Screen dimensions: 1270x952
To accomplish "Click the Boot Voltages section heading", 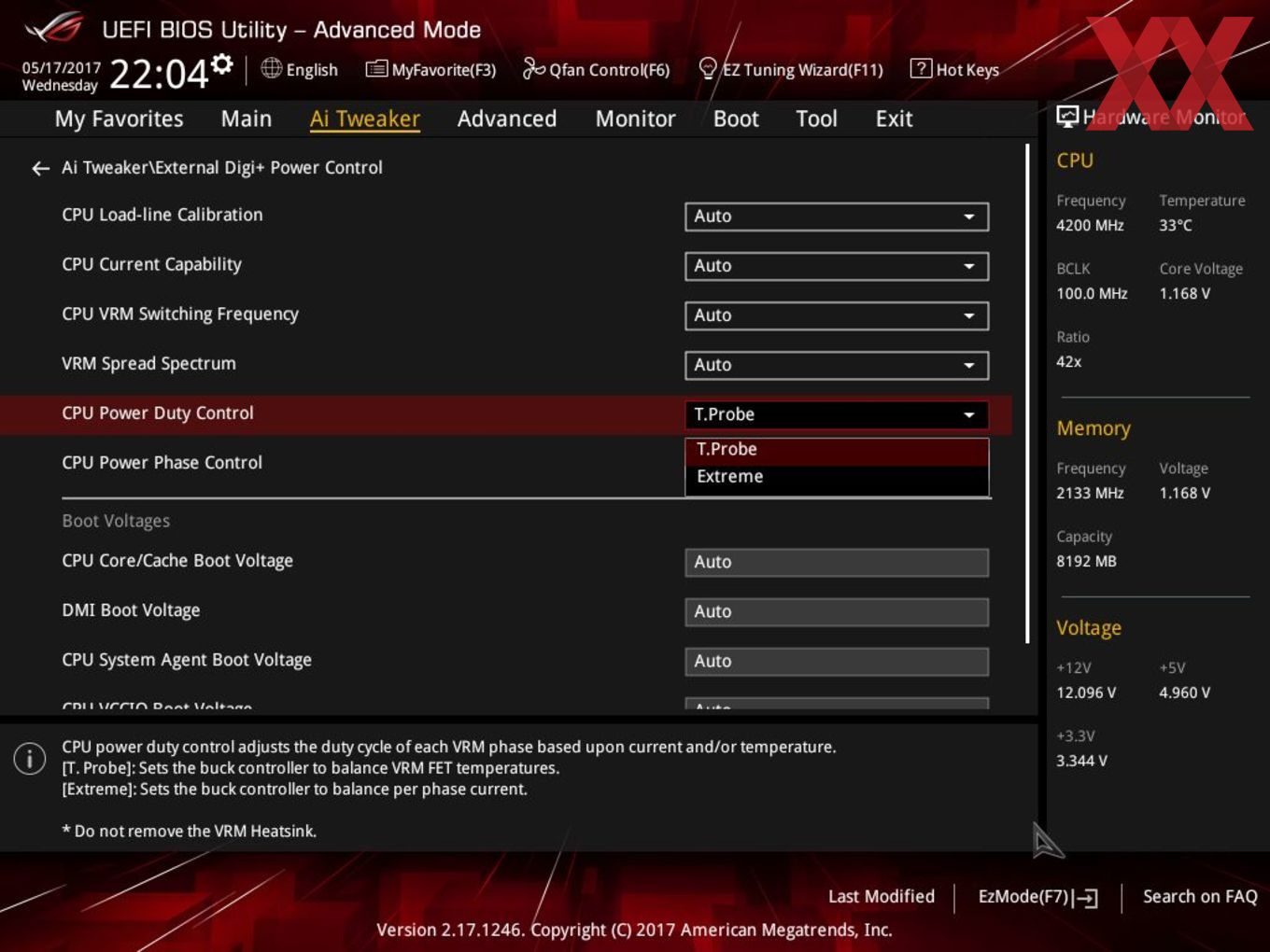I will (116, 521).
